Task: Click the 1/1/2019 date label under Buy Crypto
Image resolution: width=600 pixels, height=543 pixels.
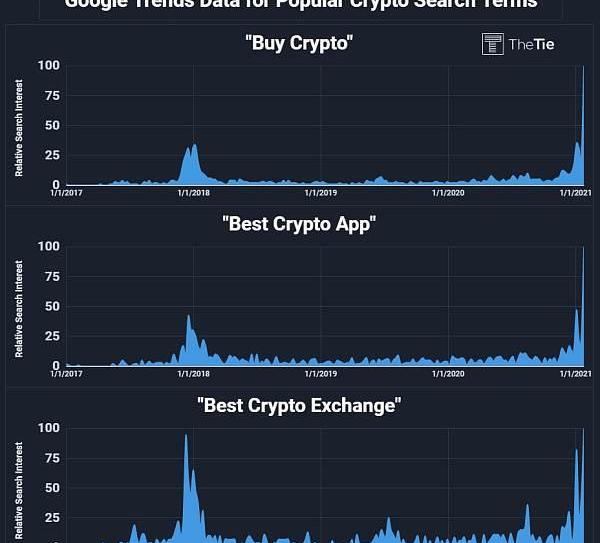Action: tap(320, 193)
